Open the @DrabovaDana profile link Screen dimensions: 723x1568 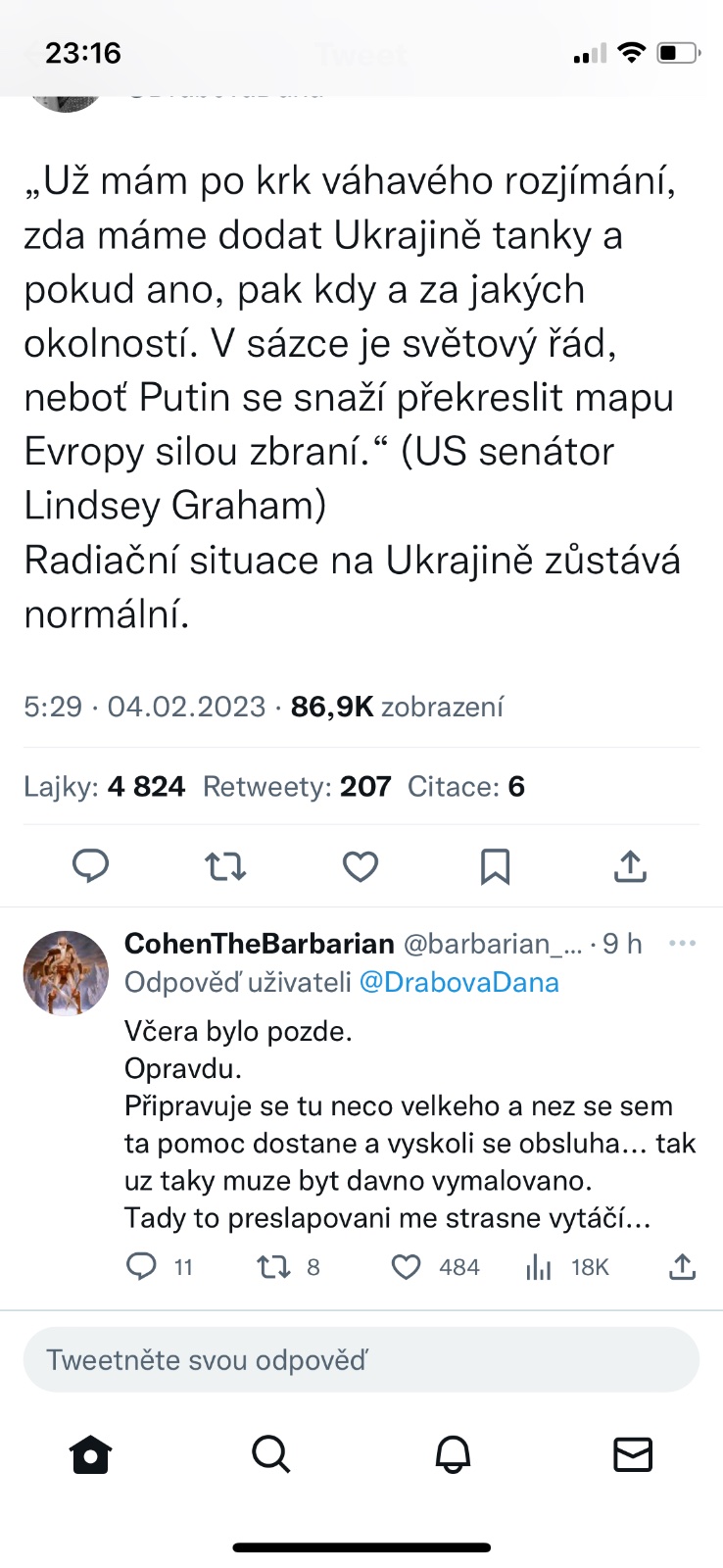459,983
